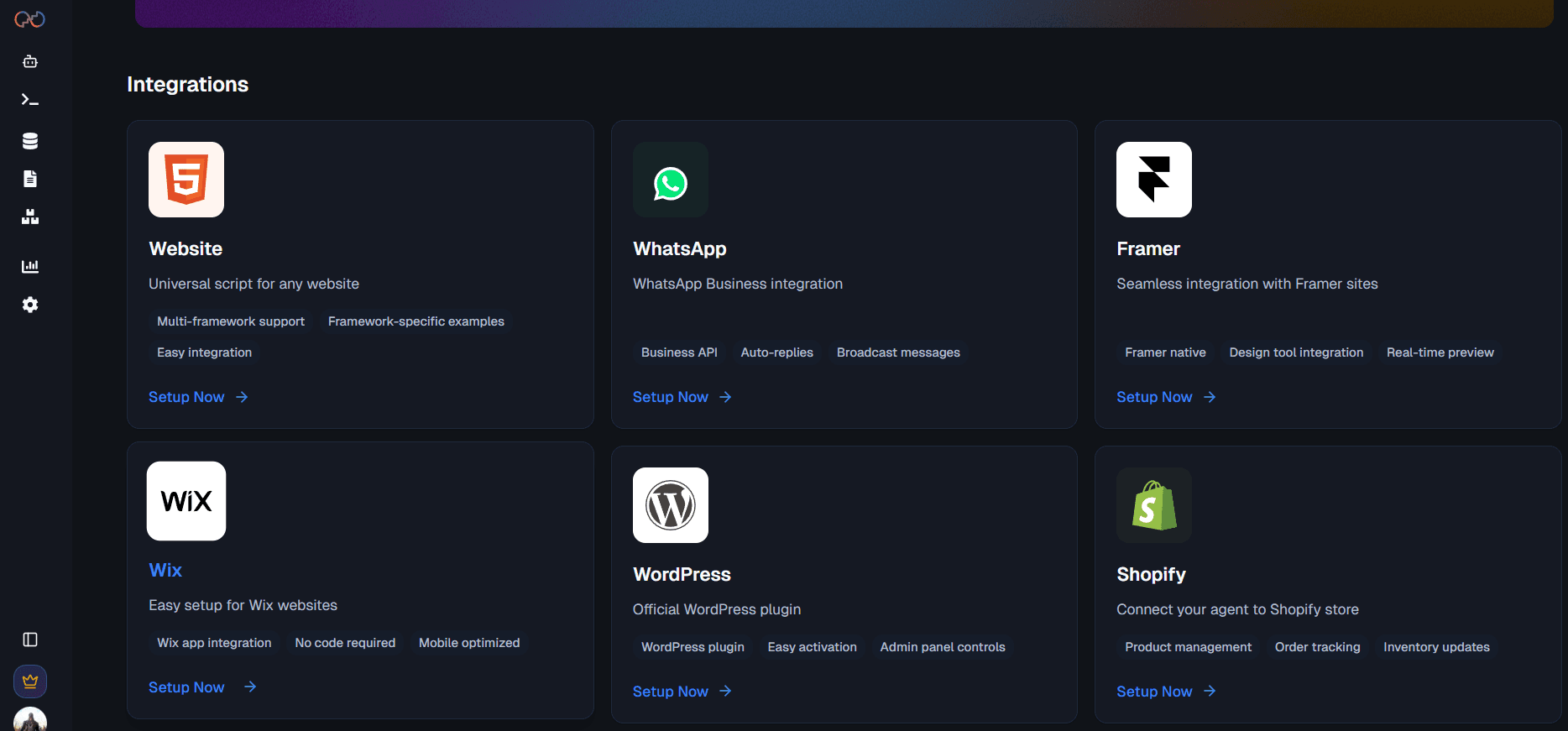
Task: Click the Easy integration tag
Action: coord(204,352)
